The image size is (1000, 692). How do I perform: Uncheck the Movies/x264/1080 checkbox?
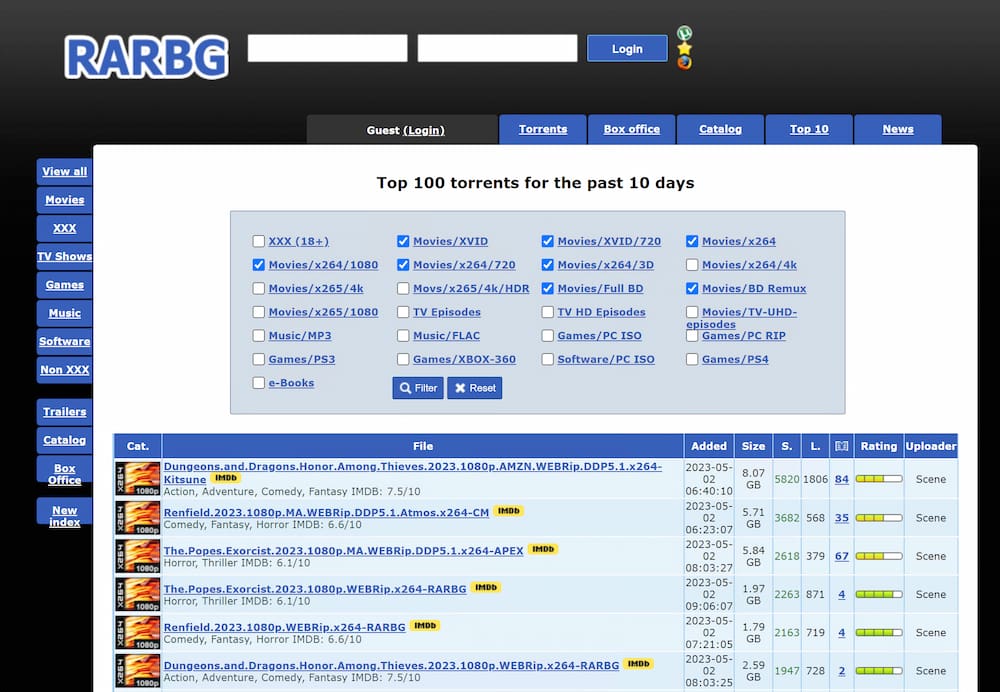point(258,265)
